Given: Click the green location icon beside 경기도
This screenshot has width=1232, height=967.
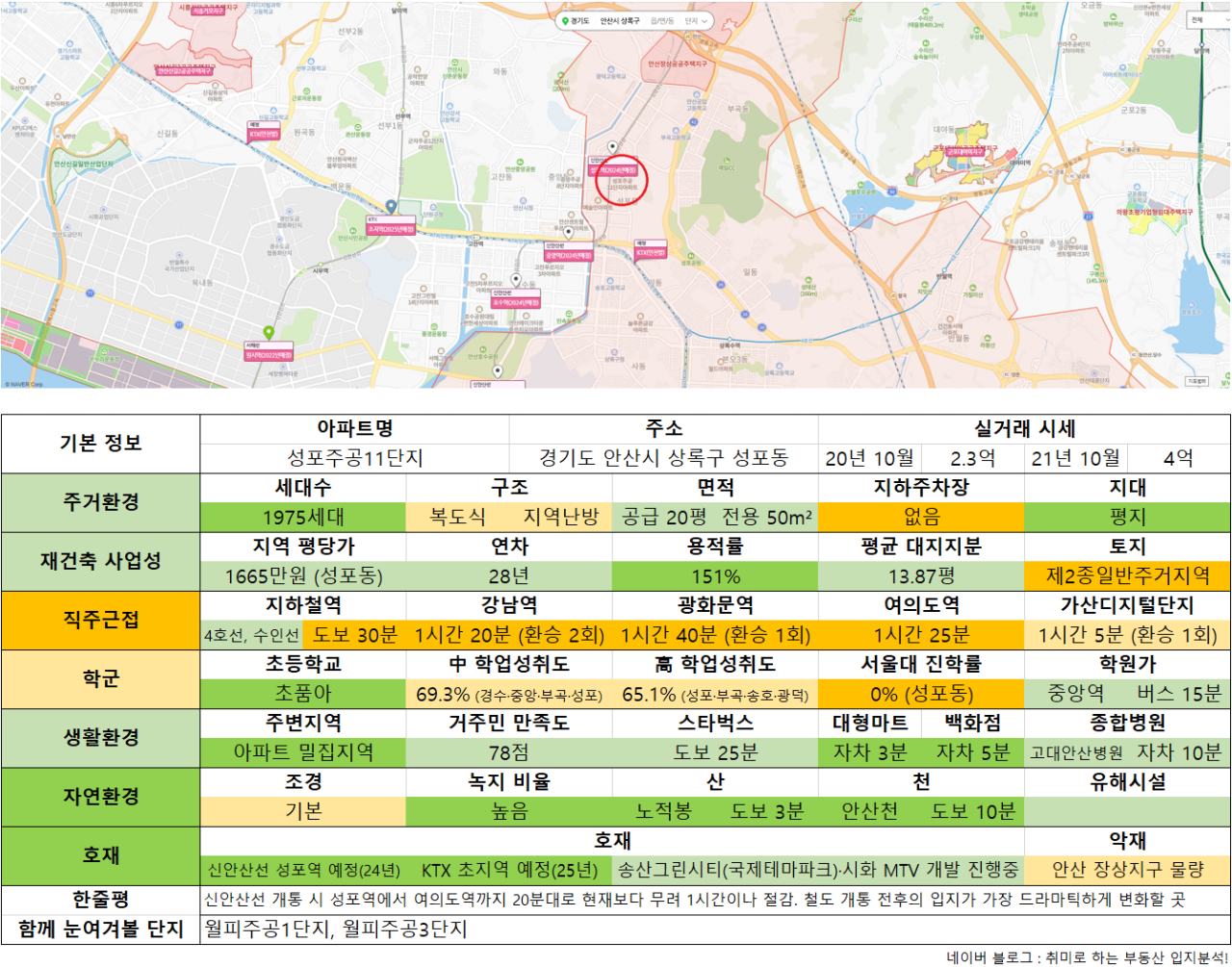Looking at the screenshot, I should (565, 20).
